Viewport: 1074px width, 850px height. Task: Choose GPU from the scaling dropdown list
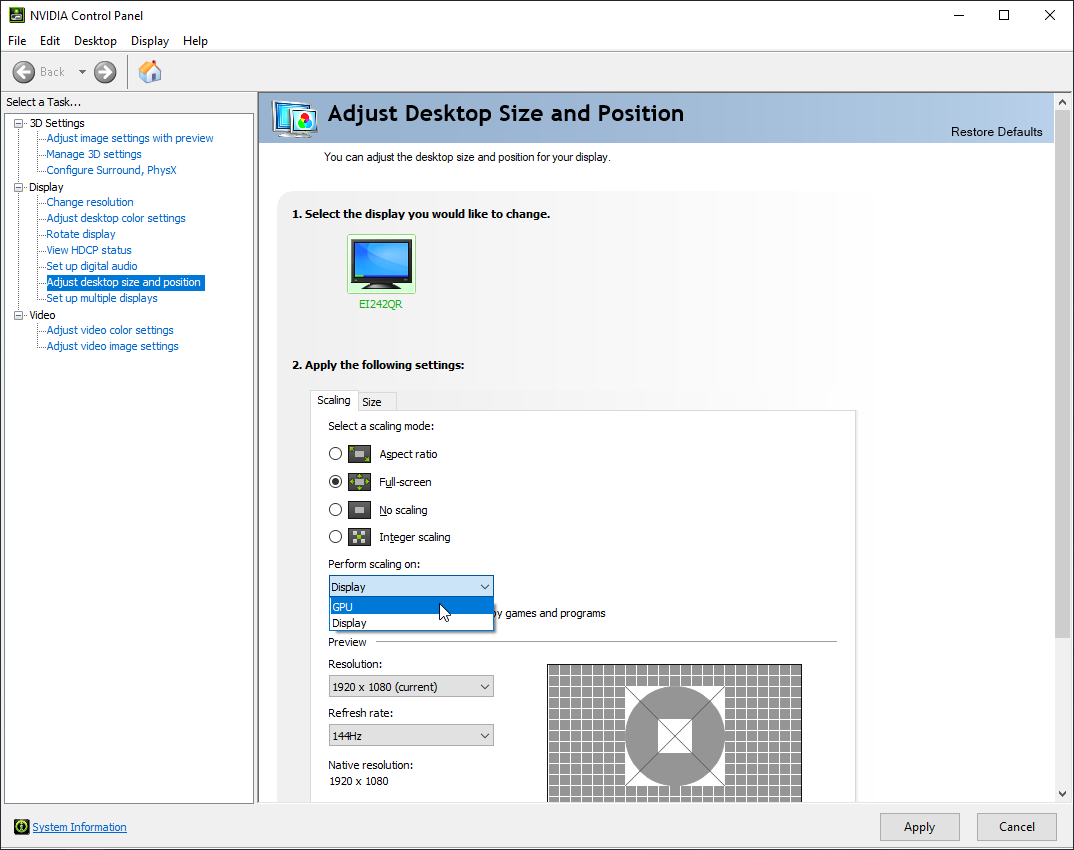pyautogui.click(x=412, y=607)
